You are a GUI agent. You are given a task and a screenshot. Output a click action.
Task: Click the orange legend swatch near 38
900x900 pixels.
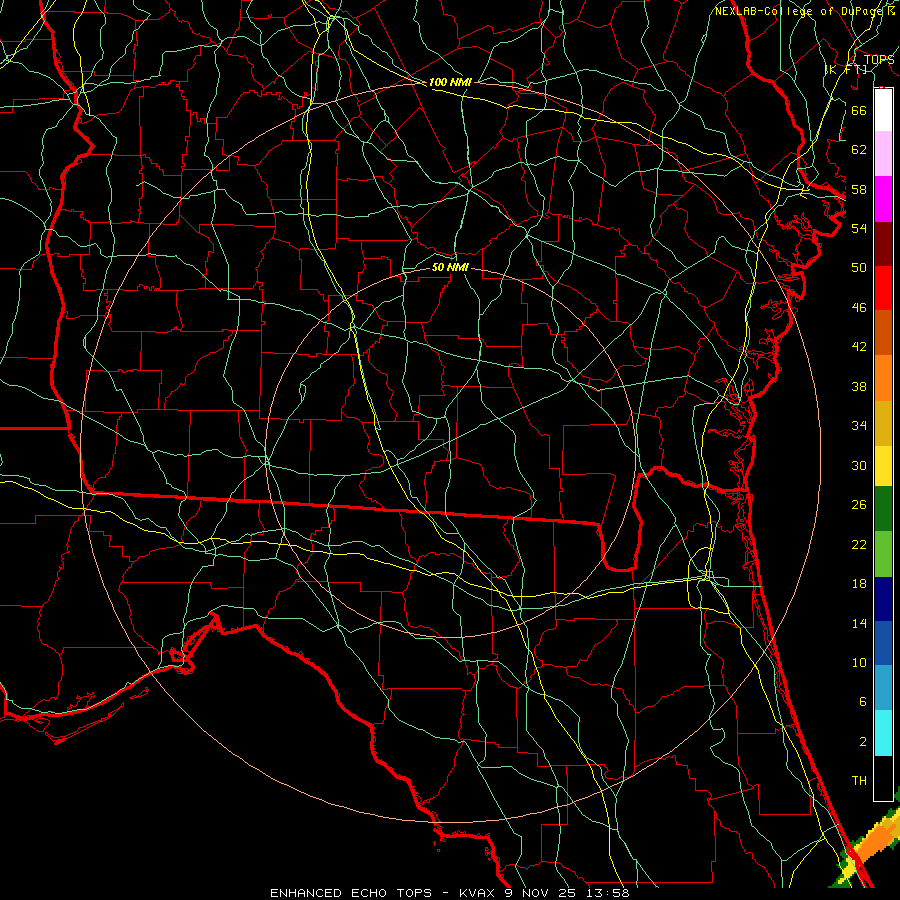(883, 377)
